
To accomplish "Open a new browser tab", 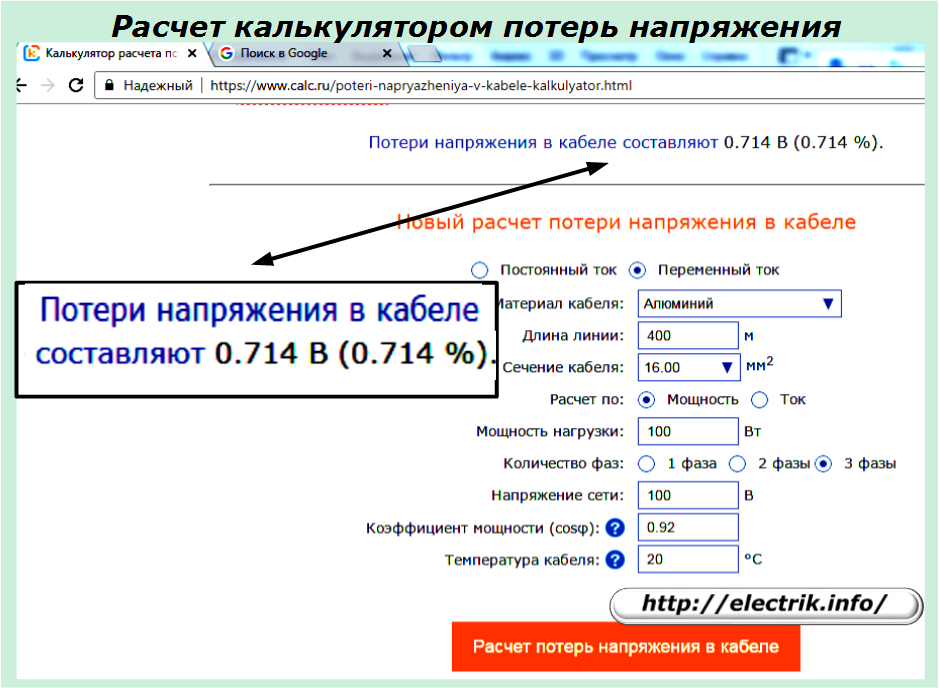I will 425,54.
